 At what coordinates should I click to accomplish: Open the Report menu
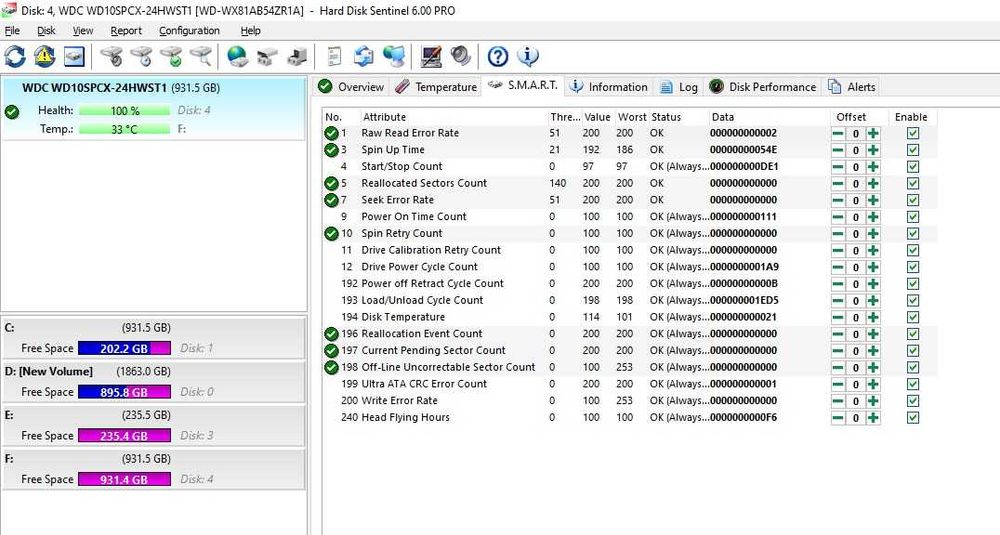click(x=126, y=31)
